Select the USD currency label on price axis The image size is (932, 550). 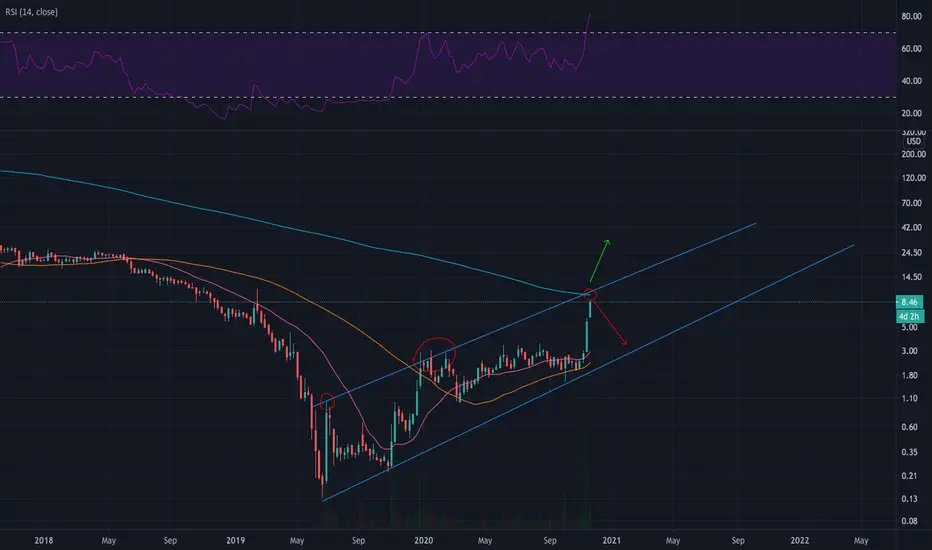913,142
